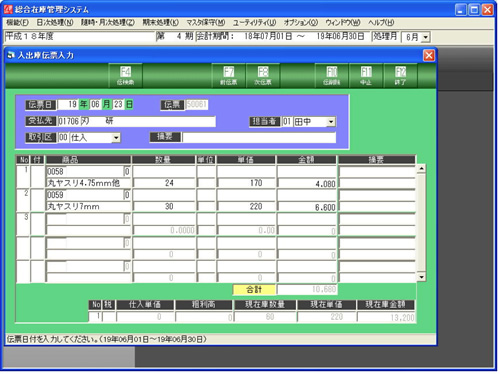Click the 受払先 field containing 01706

click(x=137, y=121)
